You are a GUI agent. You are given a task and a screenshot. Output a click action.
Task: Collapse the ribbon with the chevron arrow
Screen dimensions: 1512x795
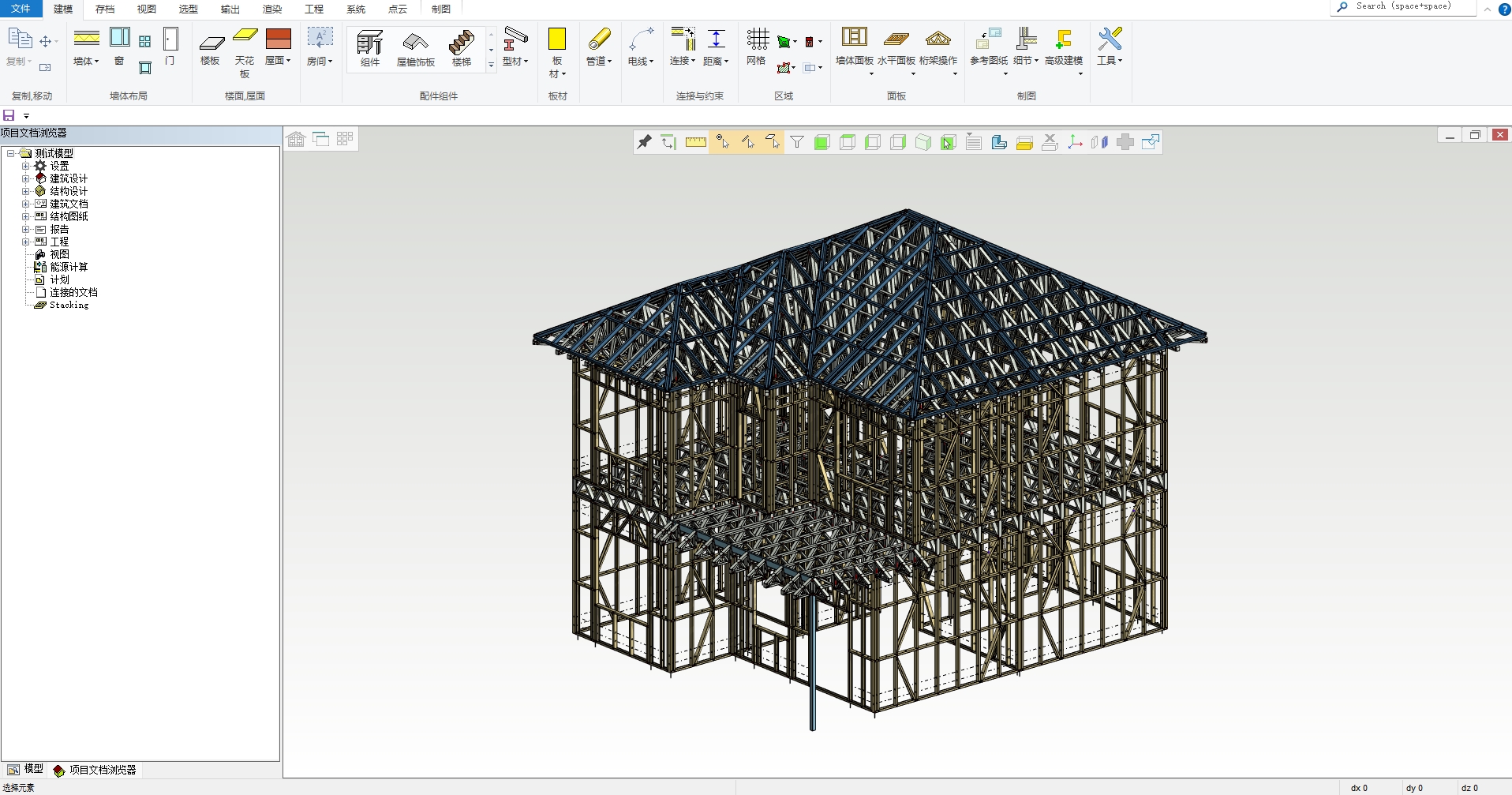click(x=1488, y=9)
